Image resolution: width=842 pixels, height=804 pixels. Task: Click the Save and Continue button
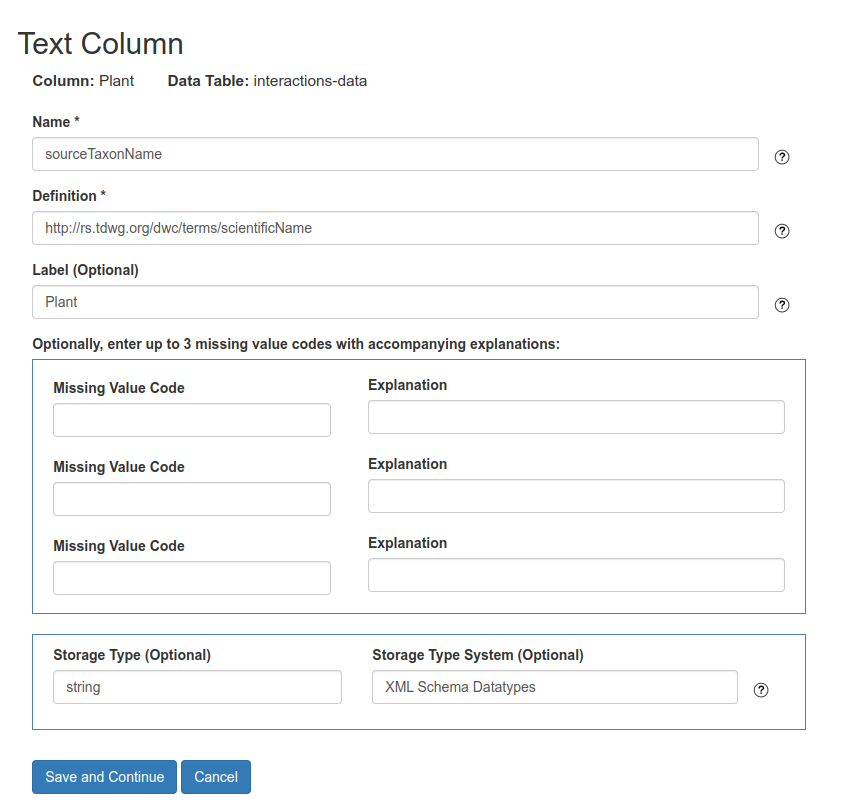pyautogui.click(x=104, y=777)
